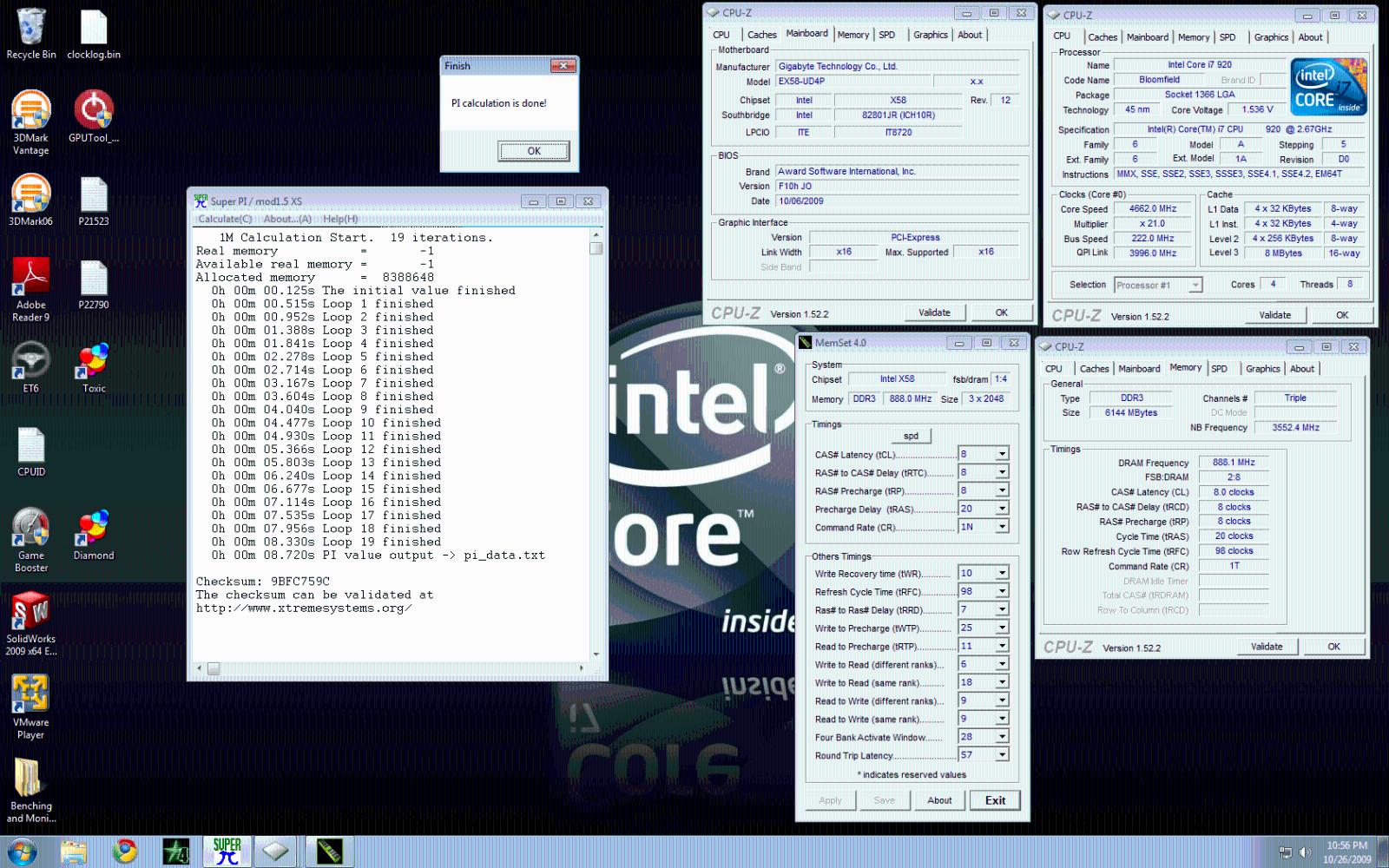This screenshot has width=1389, height=868.
Task: Expand the Round Trip Latency dropdown
Action: pos(1002,755)
